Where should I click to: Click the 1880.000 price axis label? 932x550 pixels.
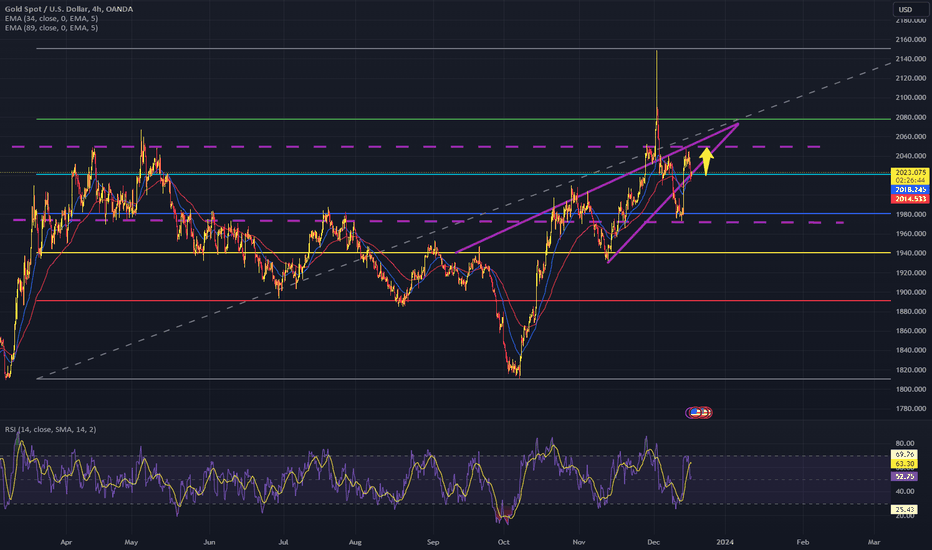(x=911, y=312)
